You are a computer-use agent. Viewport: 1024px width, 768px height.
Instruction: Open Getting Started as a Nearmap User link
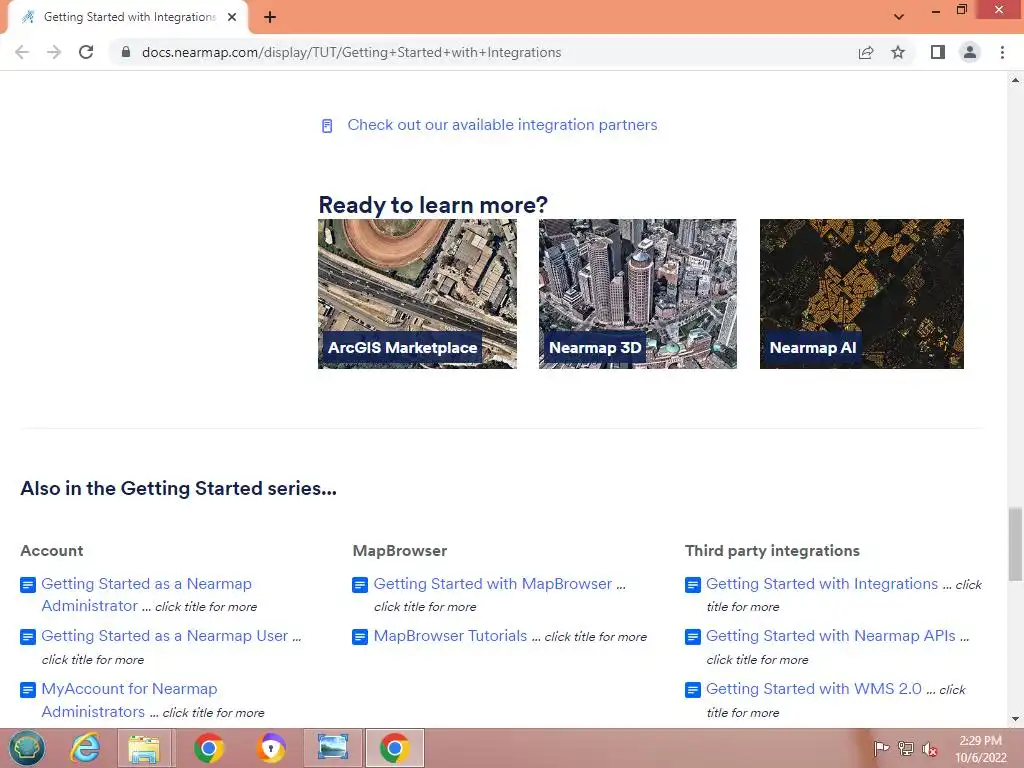click(165, 635)
